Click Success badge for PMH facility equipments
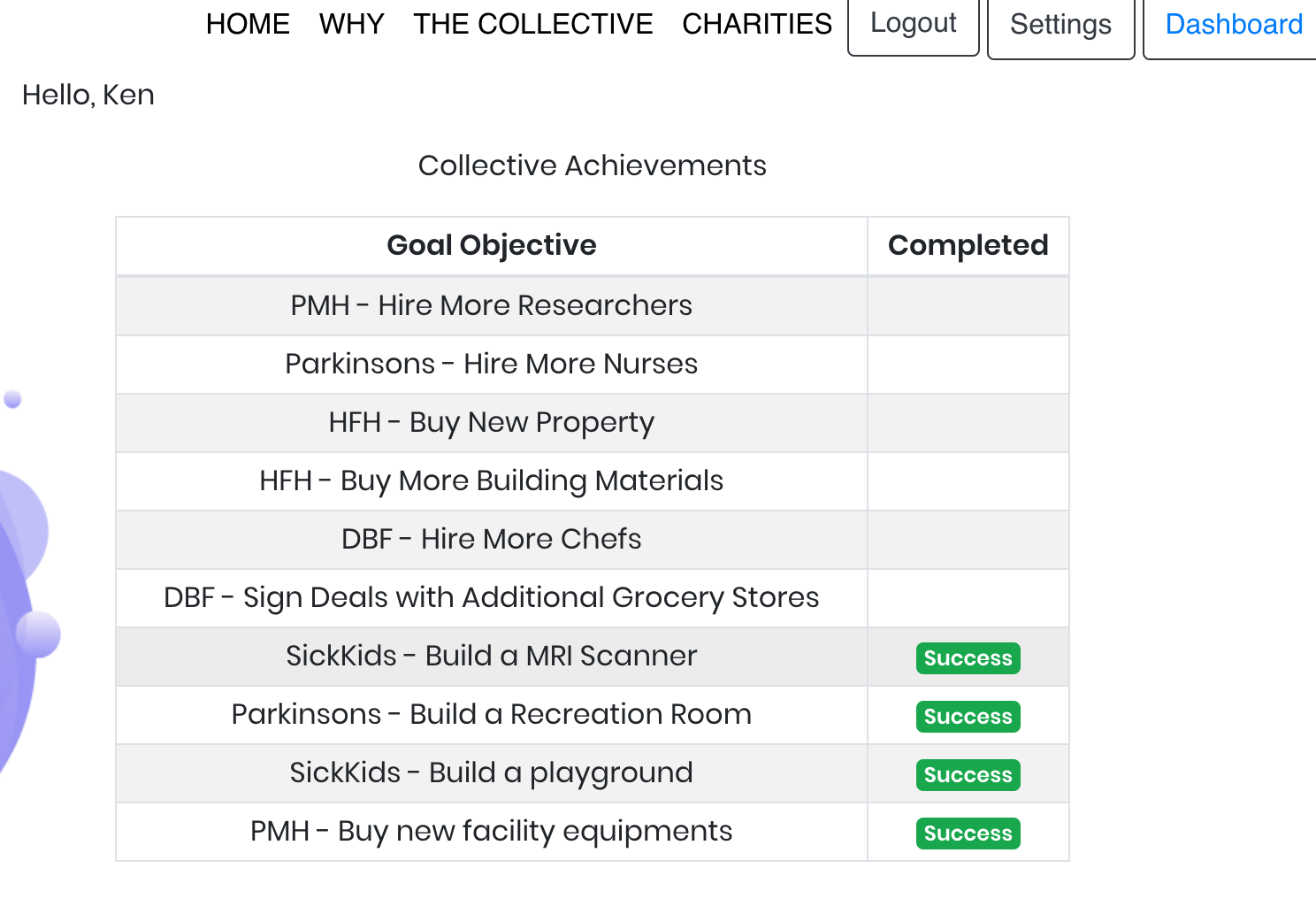The width and height of the screenshot is (1316, 899). click(x=968, y=834)
